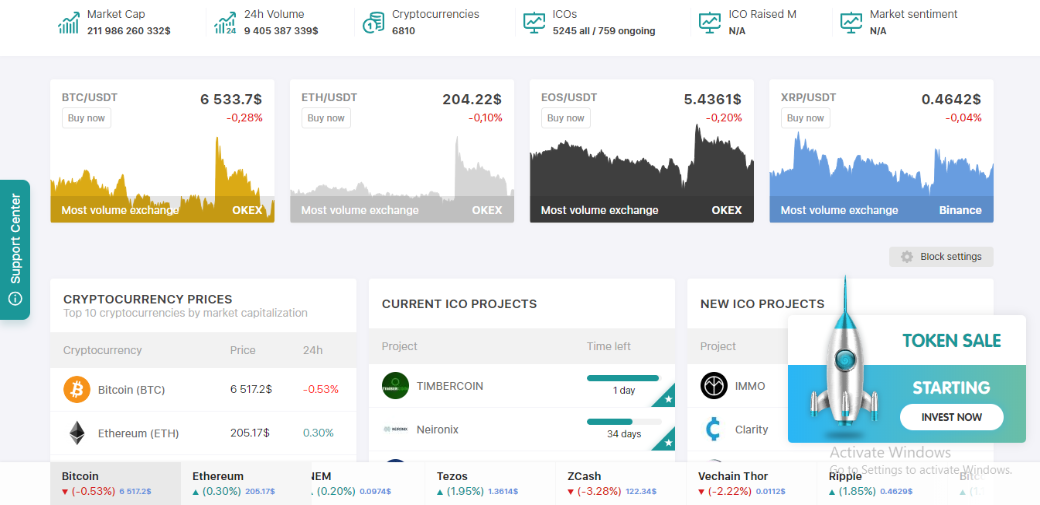
Task: Click the CURRENT ICO PROJECTS heading
Action: [459, 304]
